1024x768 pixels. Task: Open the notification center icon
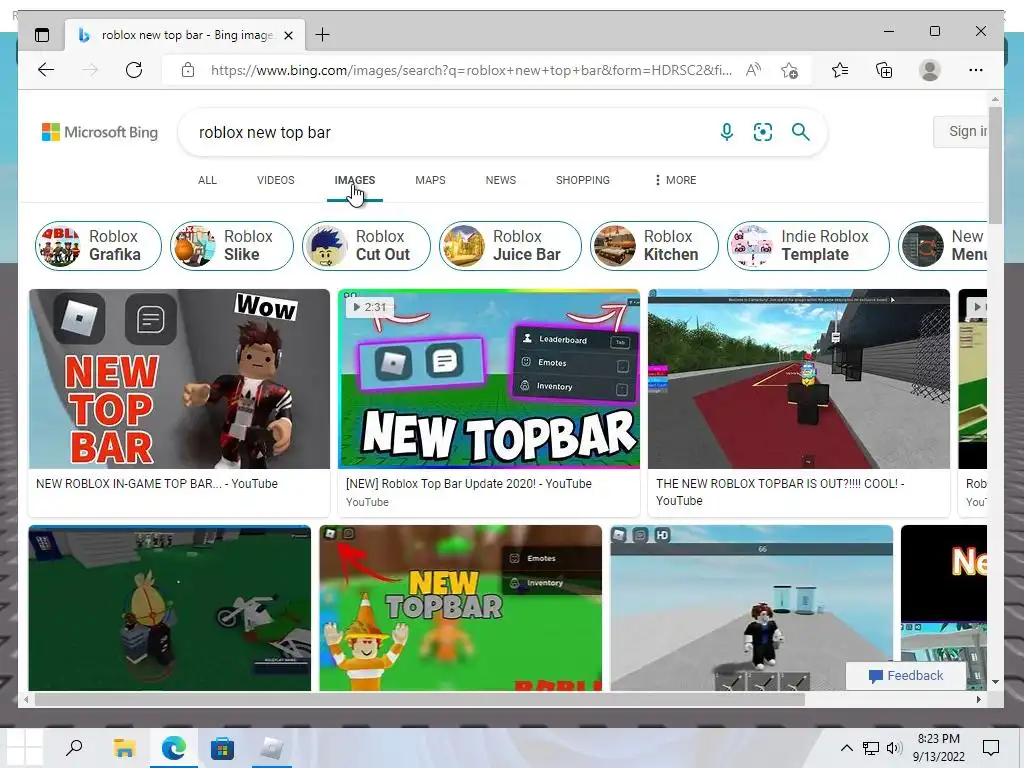pos(991,748)
